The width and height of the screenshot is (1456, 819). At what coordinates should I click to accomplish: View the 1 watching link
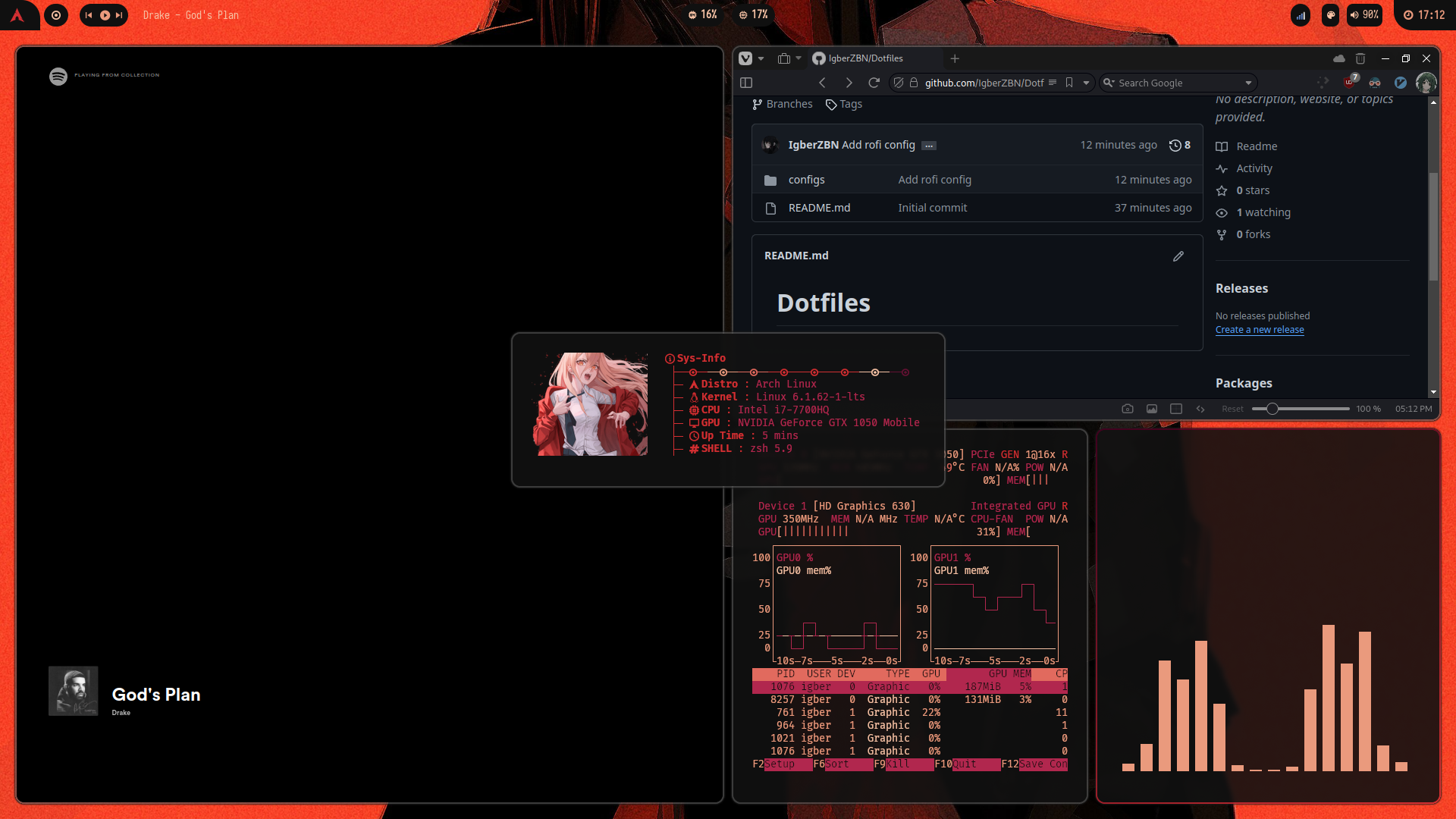[1263, 212]
